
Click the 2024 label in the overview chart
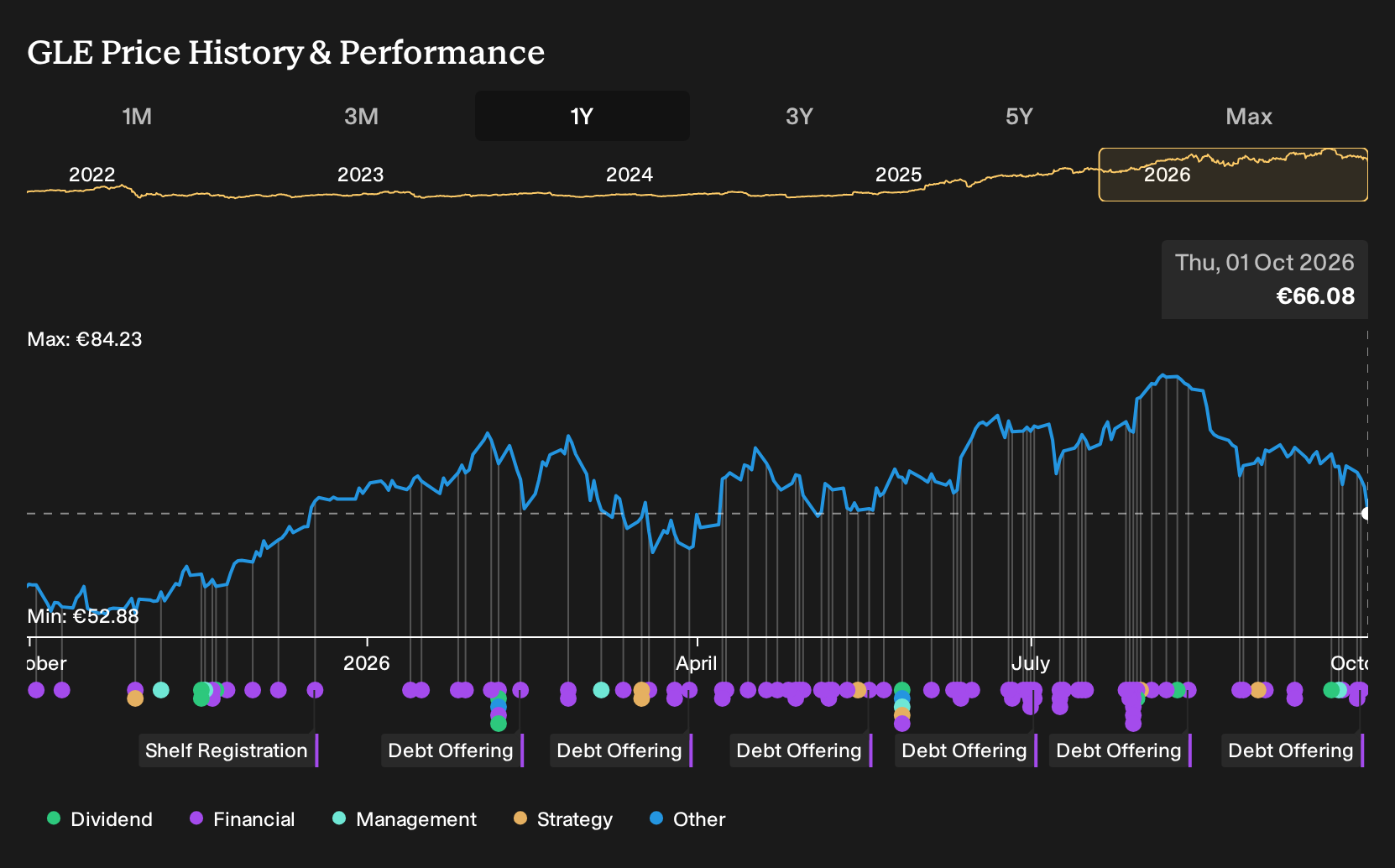[630, 175]
